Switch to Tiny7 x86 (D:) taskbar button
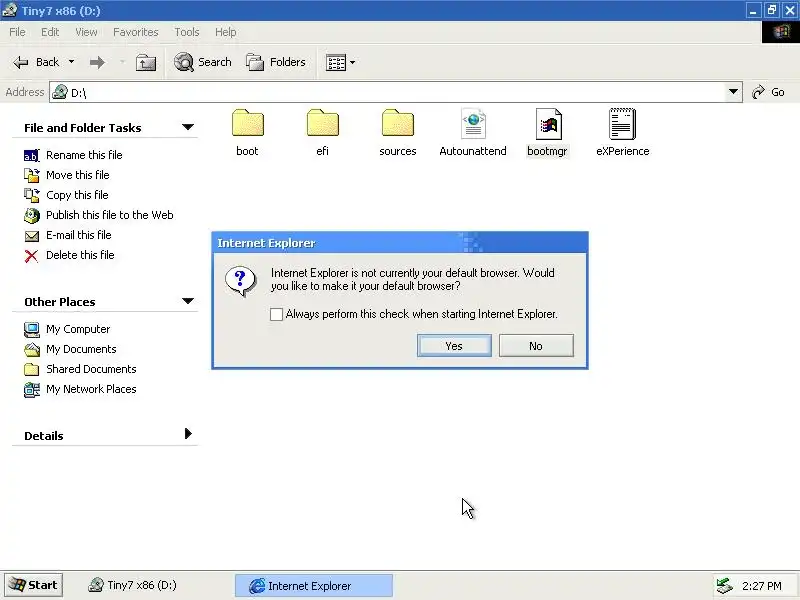This screenshot has height=600, width=800. click(x=133, y=585)
